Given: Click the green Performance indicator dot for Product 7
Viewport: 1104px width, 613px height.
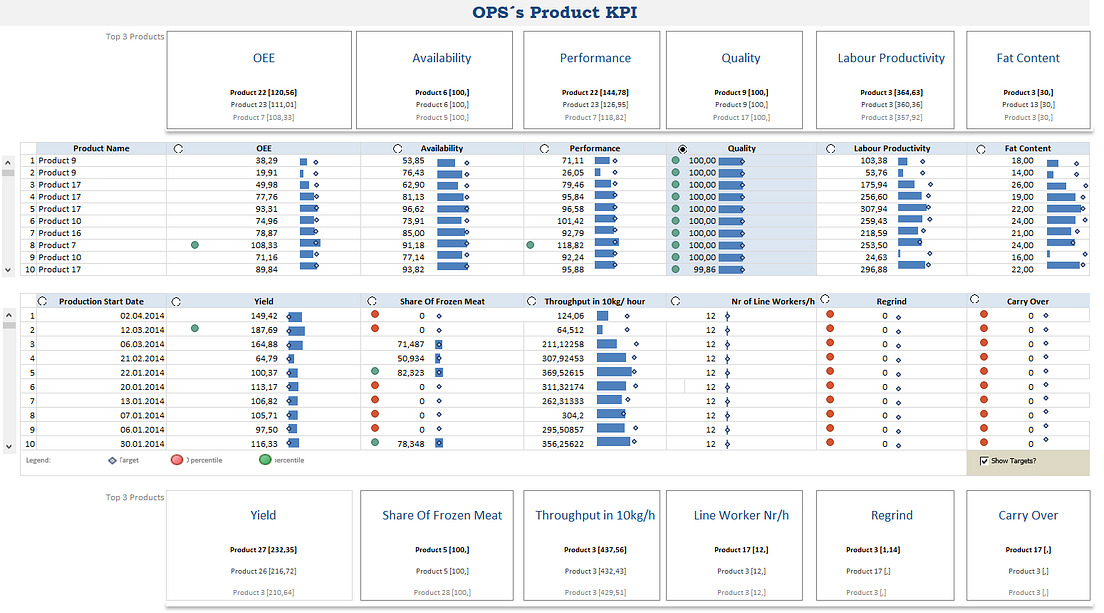Looking at the screenshot, I should [x=530, y=245].
